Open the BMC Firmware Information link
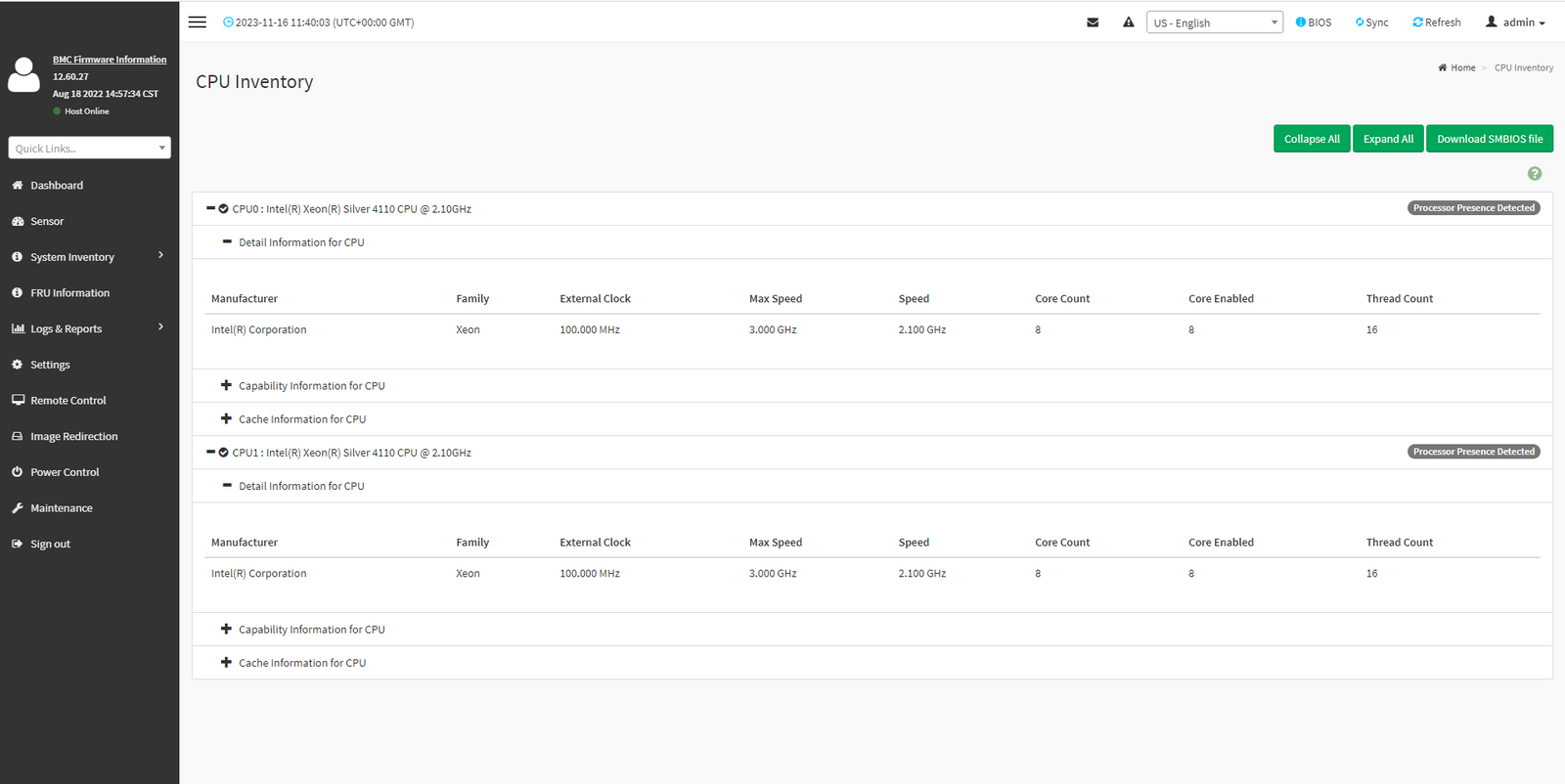 (x=110, y=60)
